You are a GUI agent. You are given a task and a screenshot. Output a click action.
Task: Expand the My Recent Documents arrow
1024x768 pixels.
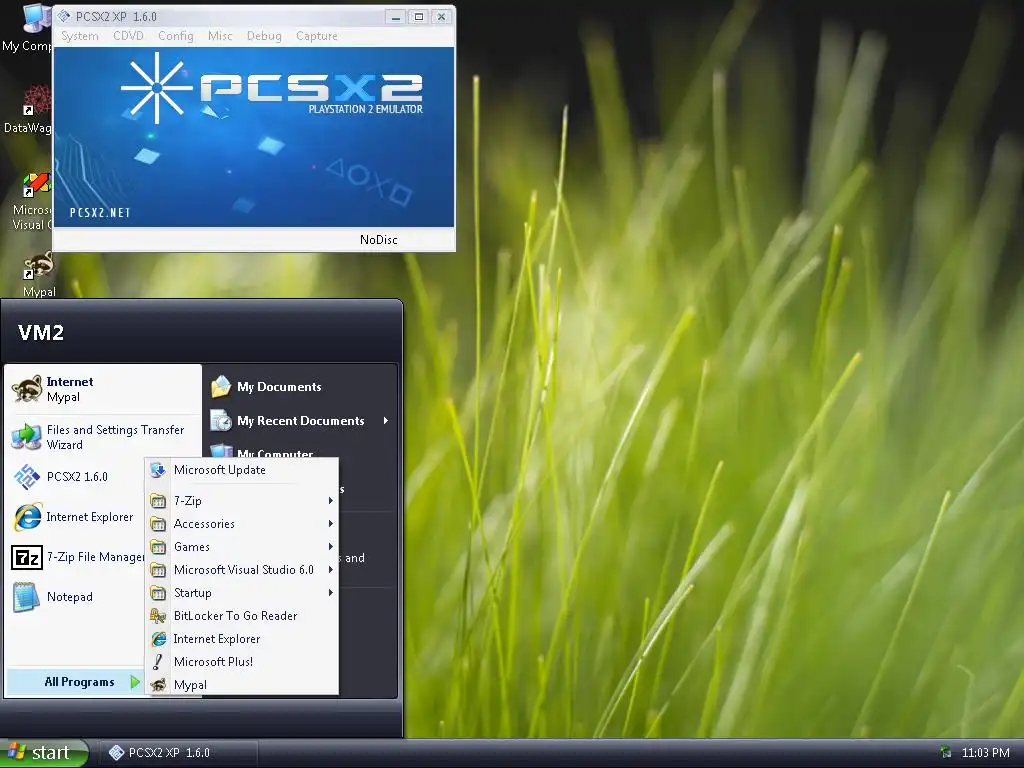pos(386,421)
